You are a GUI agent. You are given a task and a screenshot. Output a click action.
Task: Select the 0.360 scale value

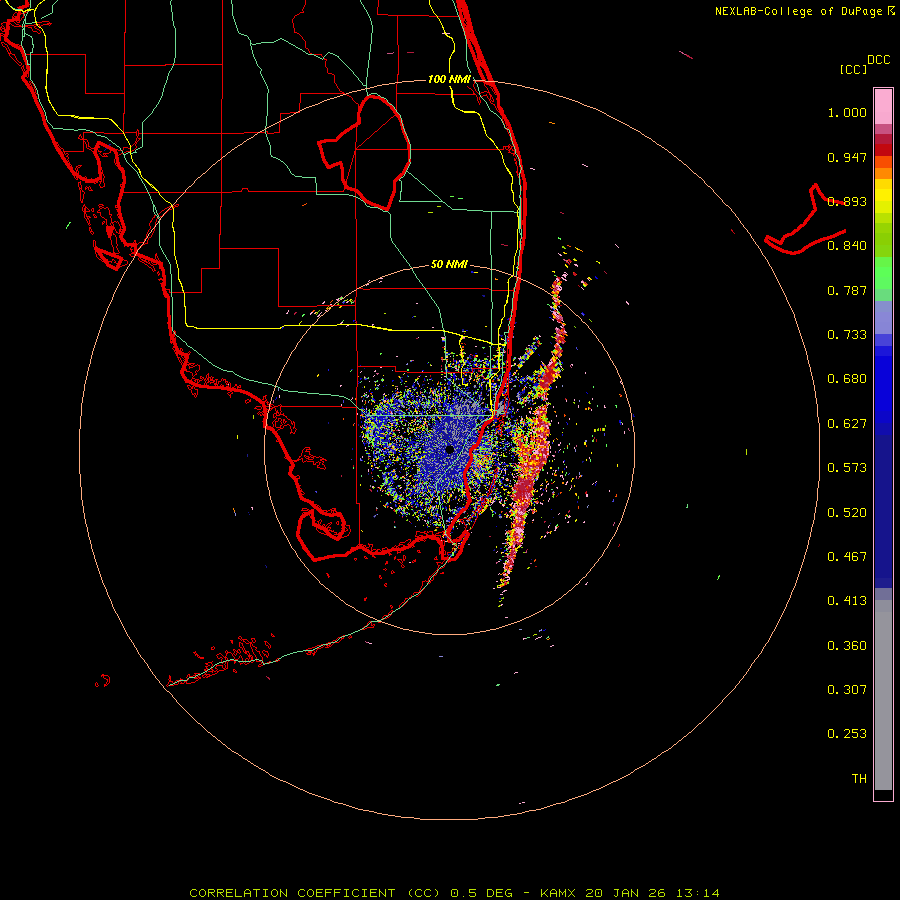coord(847,646)
